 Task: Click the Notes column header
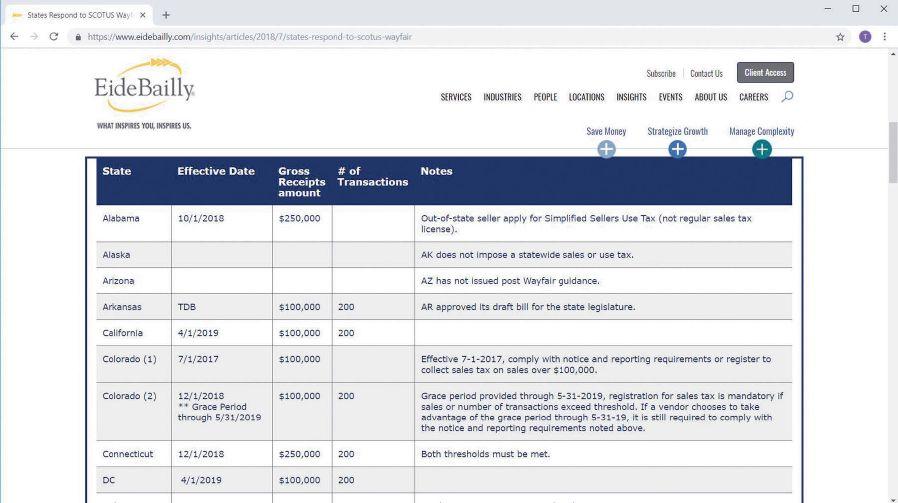pyautogui.click(x=436, y=171)
